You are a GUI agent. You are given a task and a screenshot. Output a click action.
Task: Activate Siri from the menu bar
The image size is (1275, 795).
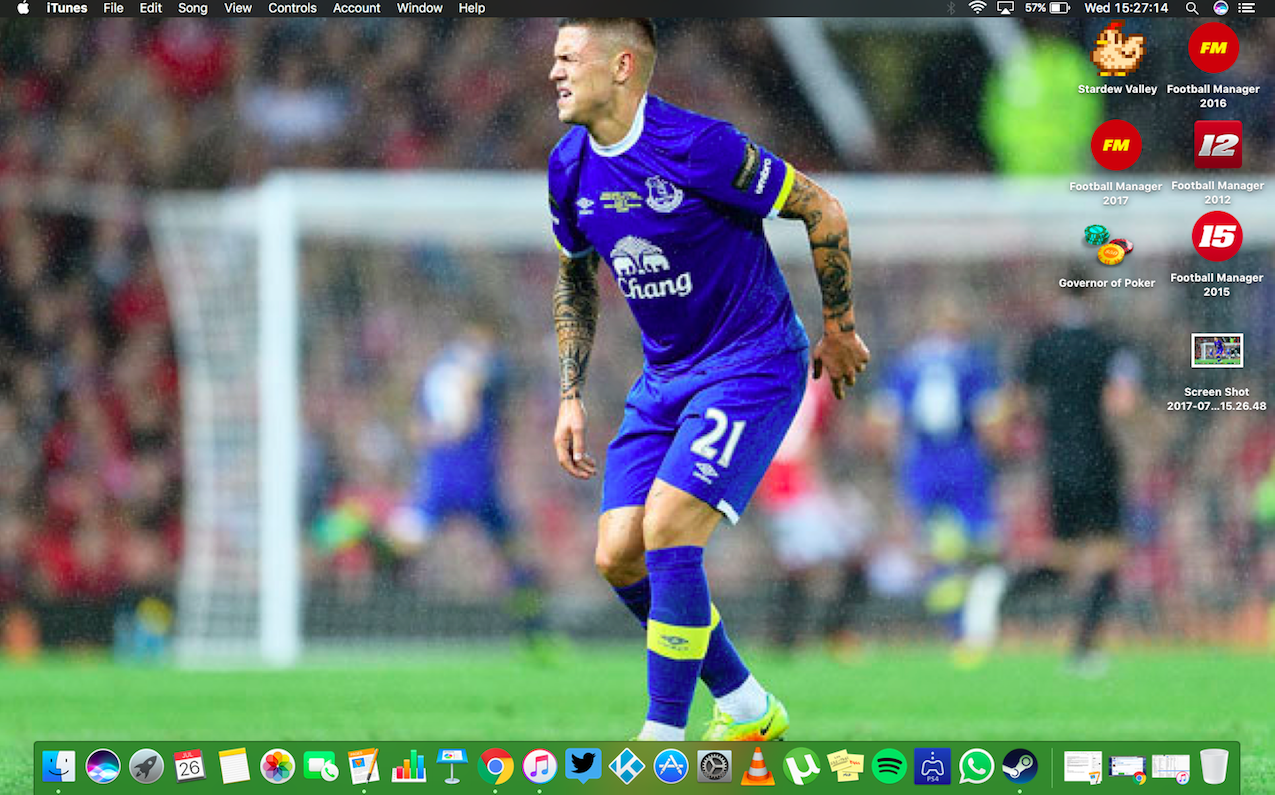coord(1221,8)
